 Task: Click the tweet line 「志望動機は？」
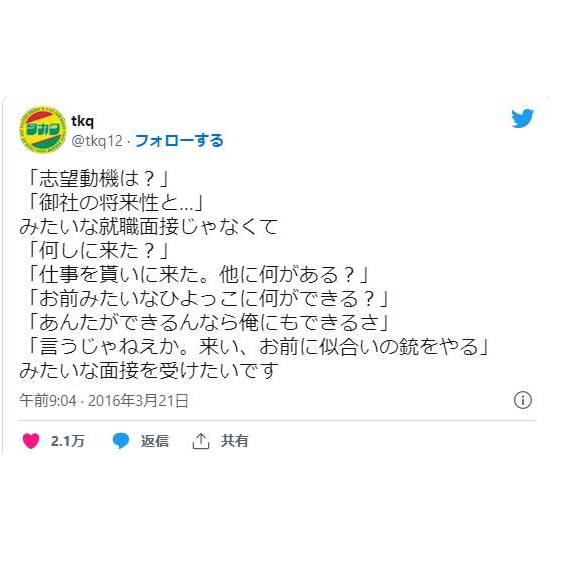(98, 179)
